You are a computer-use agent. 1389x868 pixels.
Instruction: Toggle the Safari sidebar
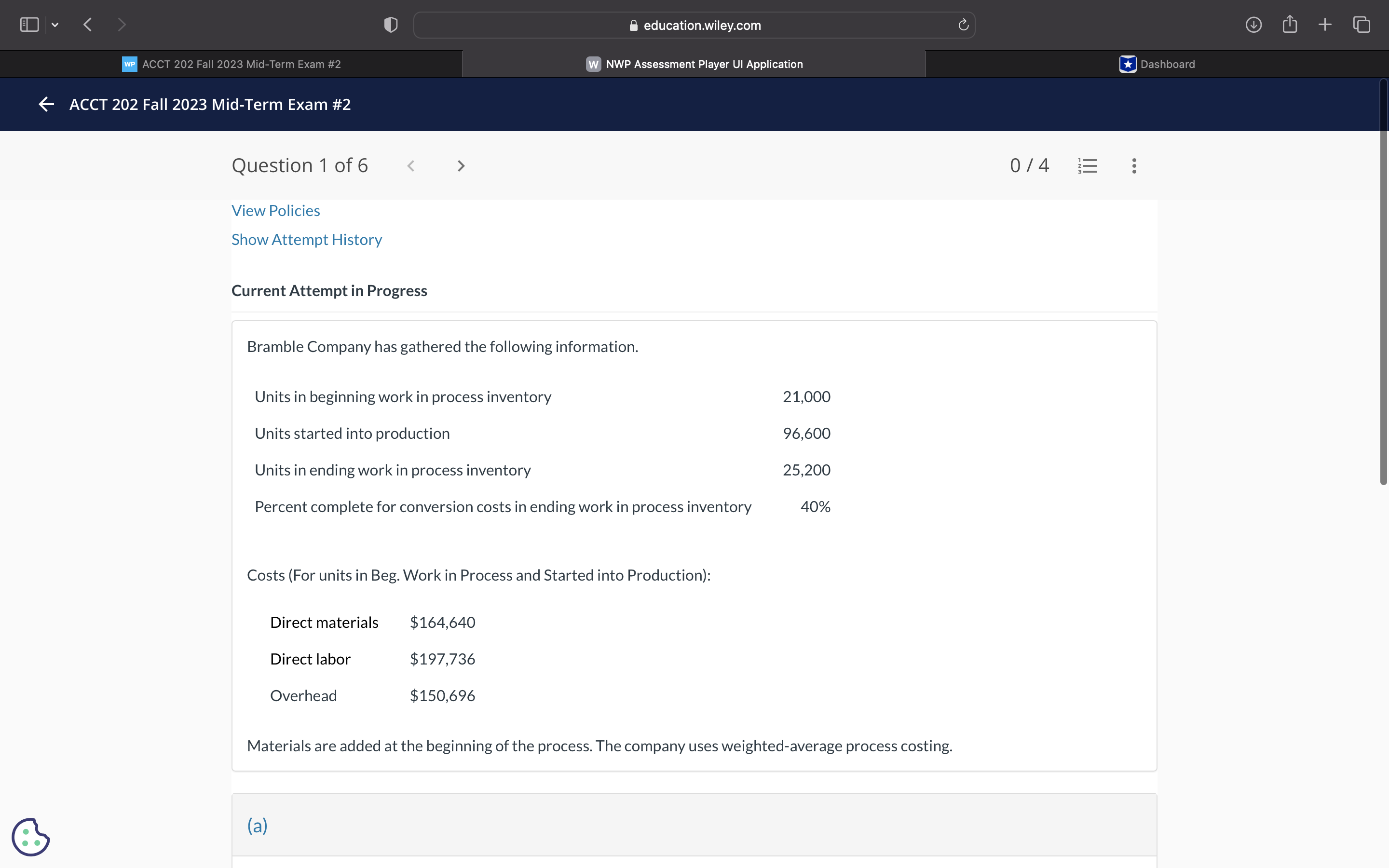(x=29, y=25)
